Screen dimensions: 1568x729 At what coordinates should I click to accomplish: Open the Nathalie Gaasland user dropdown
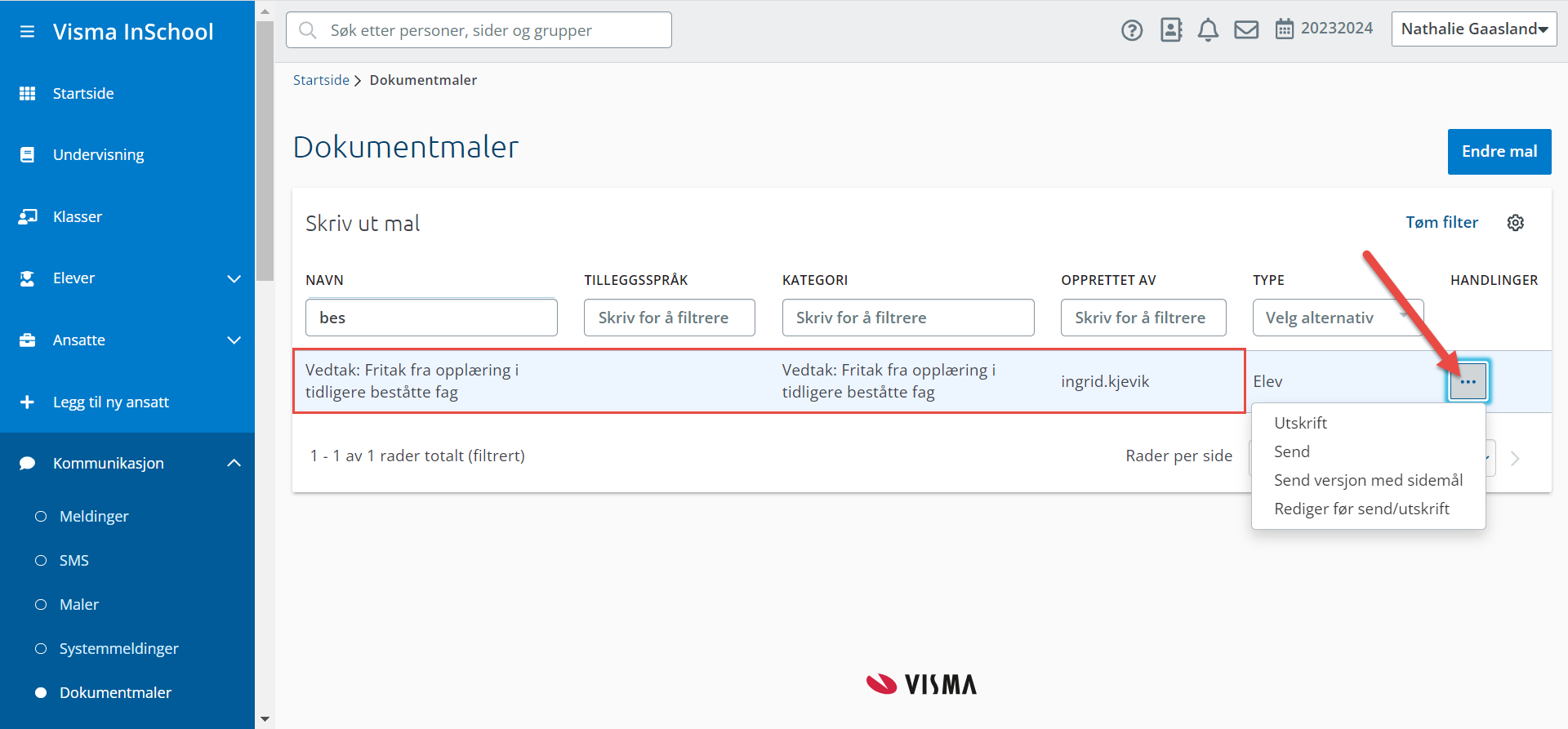(1474, 29)
